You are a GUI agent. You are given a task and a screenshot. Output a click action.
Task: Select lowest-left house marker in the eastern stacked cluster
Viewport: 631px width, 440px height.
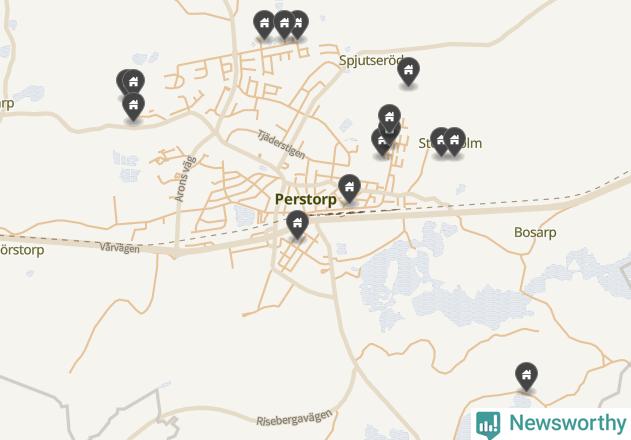pyautogui.click(x=379, y=143)
